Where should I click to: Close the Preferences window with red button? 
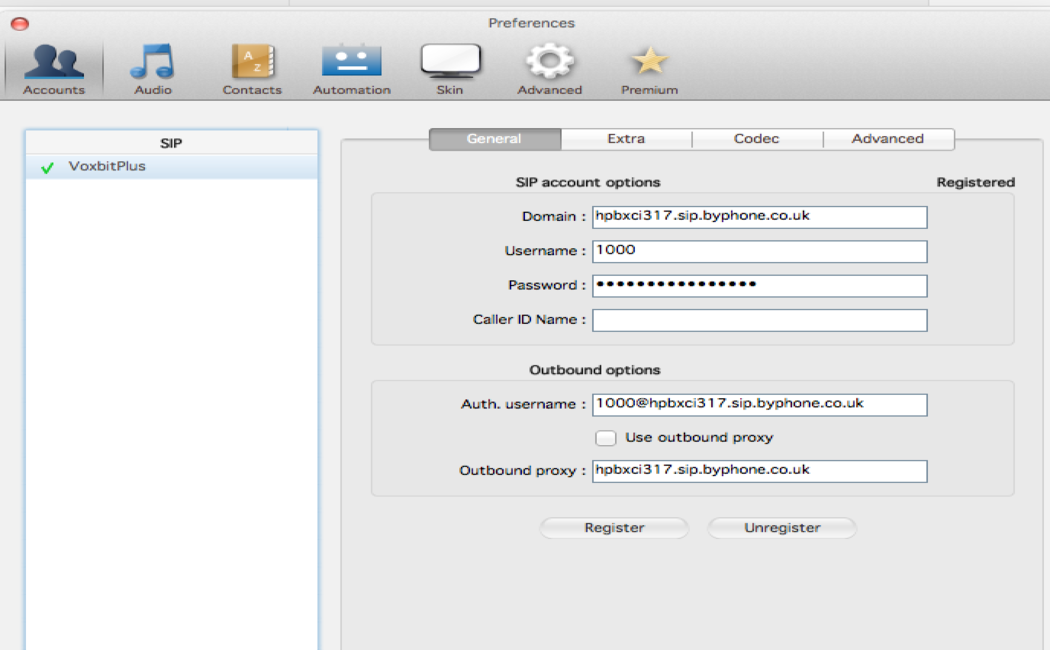19,23
